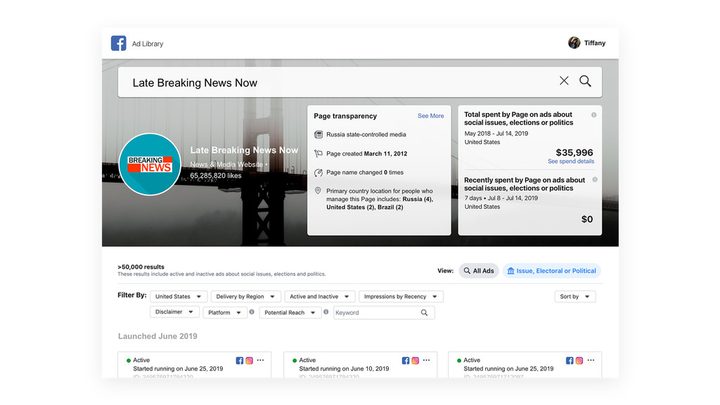This screenshot has width=720, height=405.
Task: Open three-dot menu on June 10 ad card
Action: point(424,360)
